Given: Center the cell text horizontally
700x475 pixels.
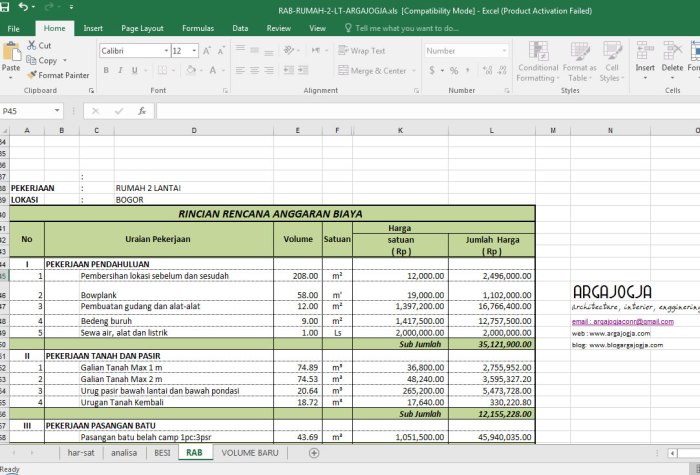Looking at the screenshot, I should [254, 70].
